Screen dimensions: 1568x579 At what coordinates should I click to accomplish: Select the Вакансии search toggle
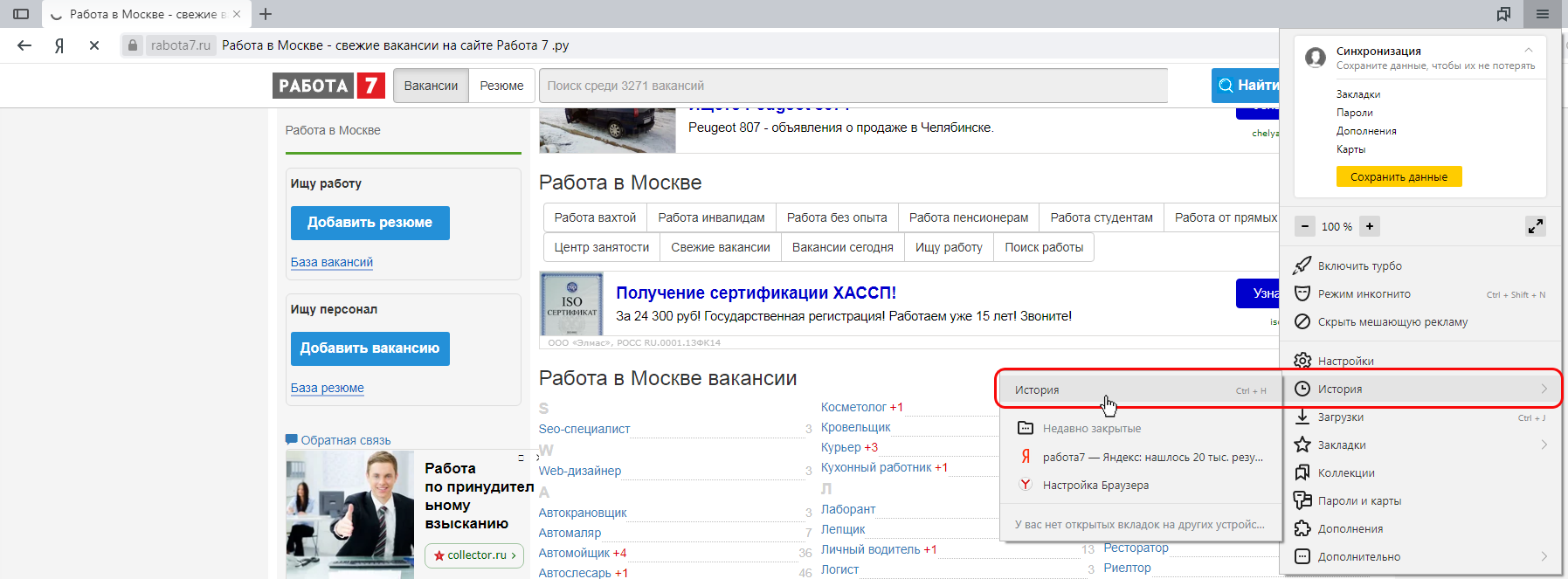(x=431, y=86)
